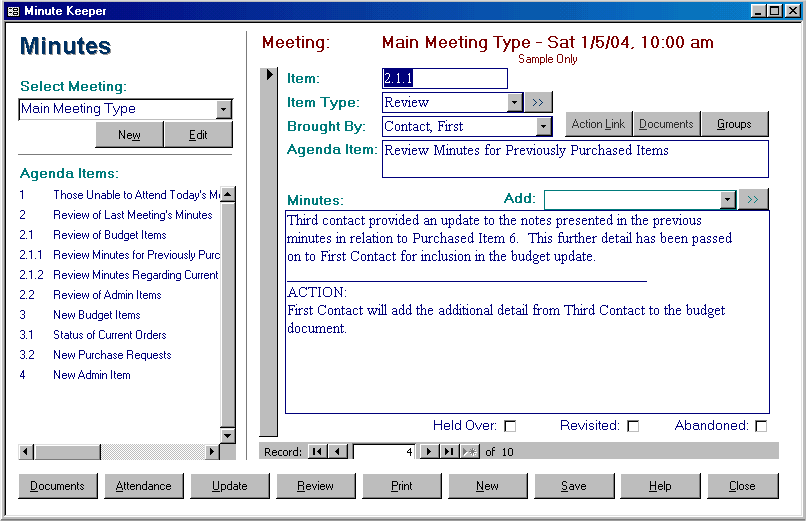This screenshot has height=521, width=806.
Task: Enable the Held Over checkbox
Action: [510, 426]
